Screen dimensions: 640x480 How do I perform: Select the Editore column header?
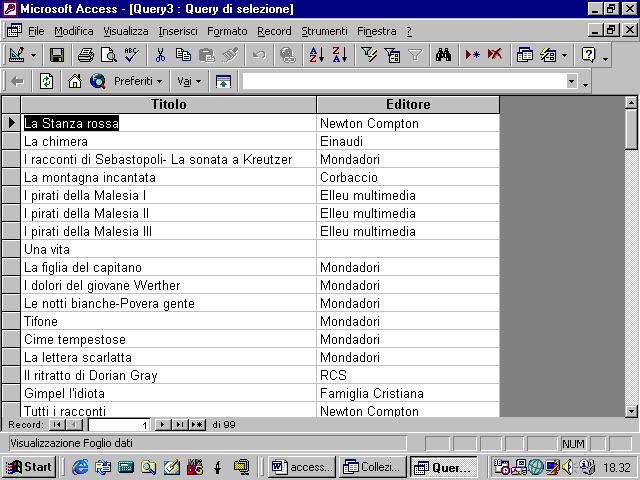[408, 104]
